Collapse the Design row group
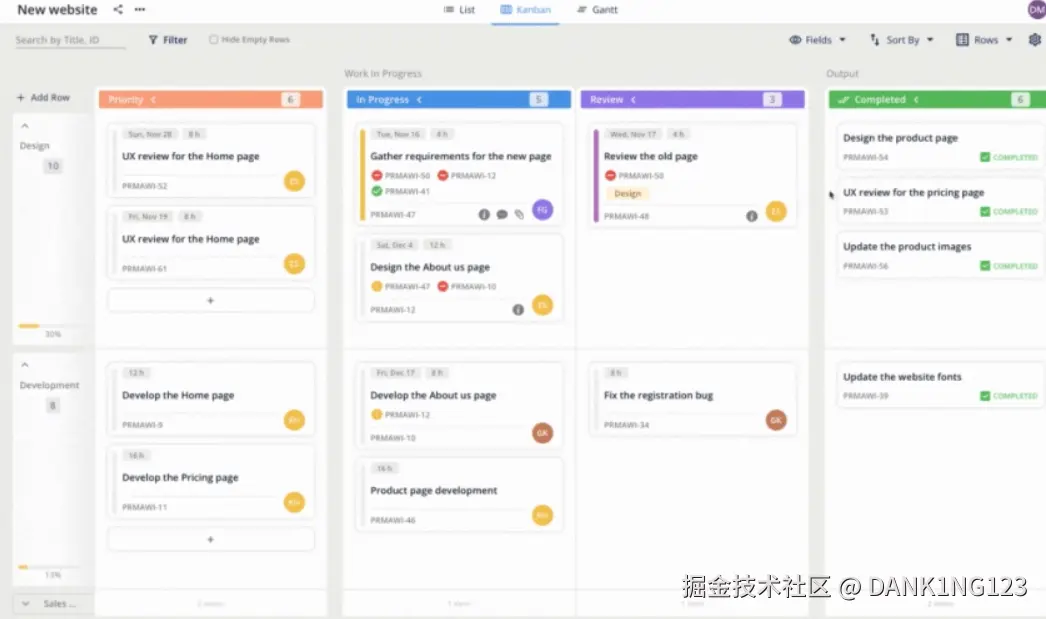Image resolution: width=1046 pixels, height=619 pixels. pos(24,126)
